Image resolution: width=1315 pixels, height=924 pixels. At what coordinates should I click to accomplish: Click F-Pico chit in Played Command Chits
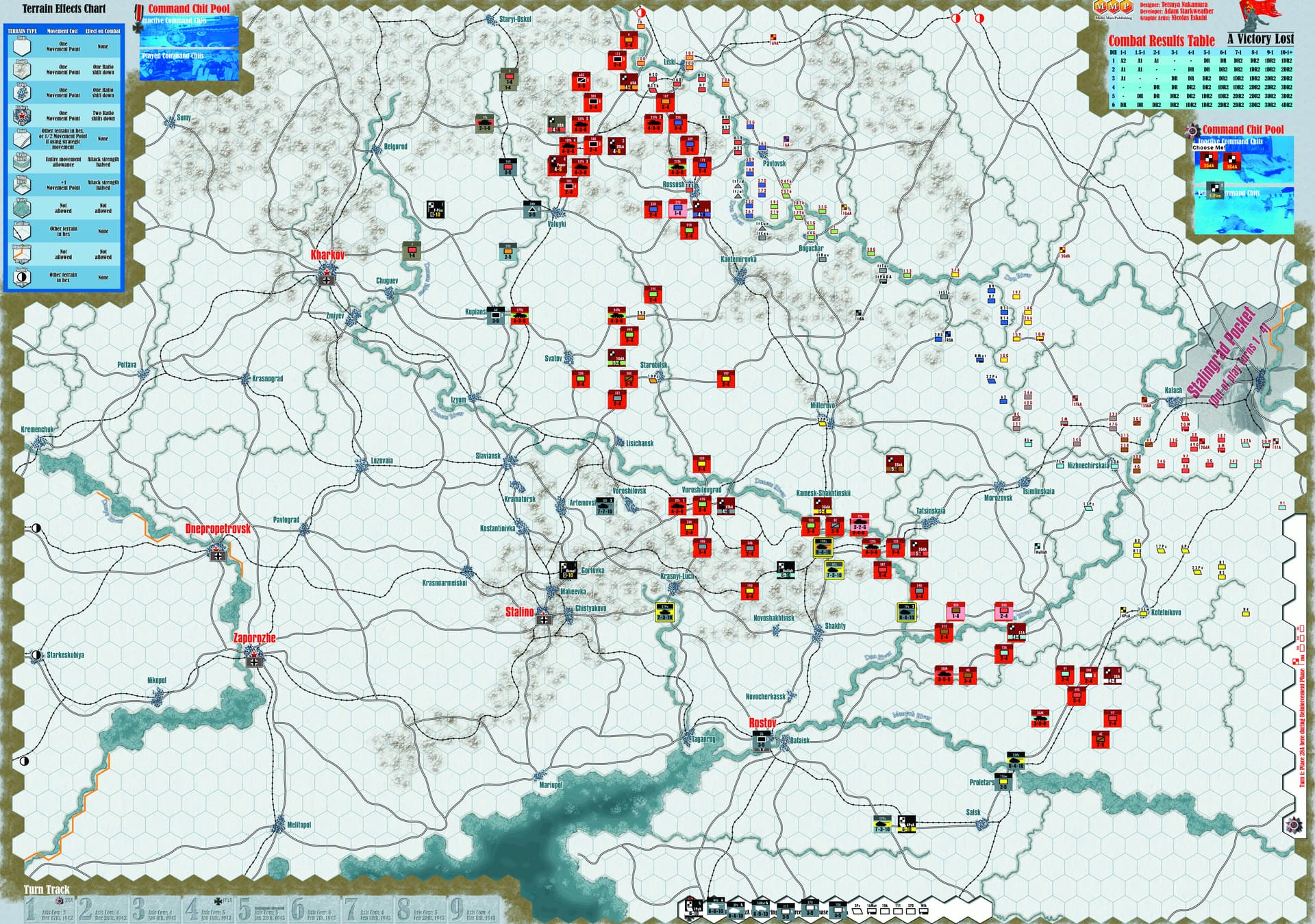(x=1214, y=192)
